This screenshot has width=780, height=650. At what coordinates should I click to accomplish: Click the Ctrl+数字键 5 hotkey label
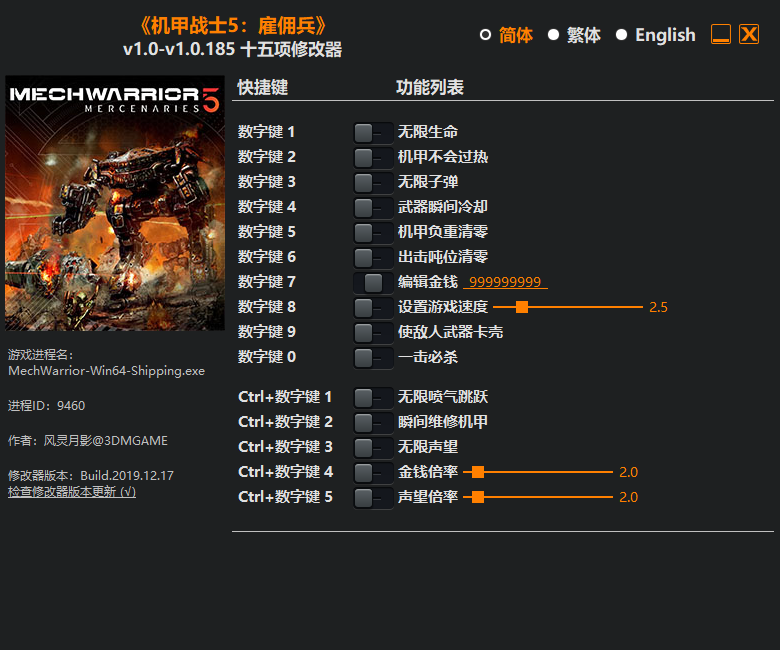pyautogui.click(x=285, y=497)
